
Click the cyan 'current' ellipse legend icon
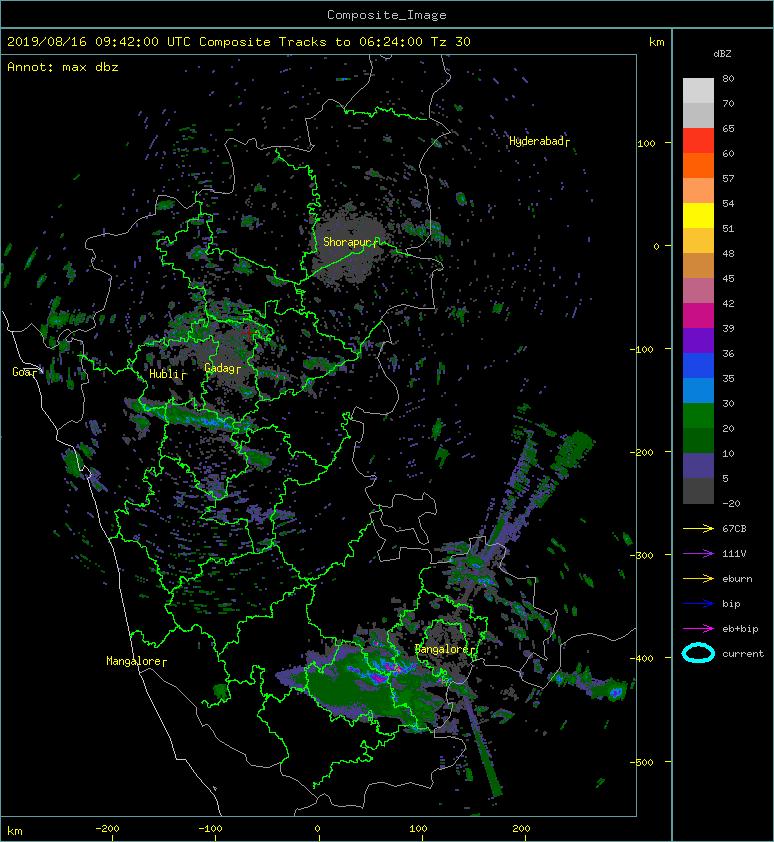698,654
